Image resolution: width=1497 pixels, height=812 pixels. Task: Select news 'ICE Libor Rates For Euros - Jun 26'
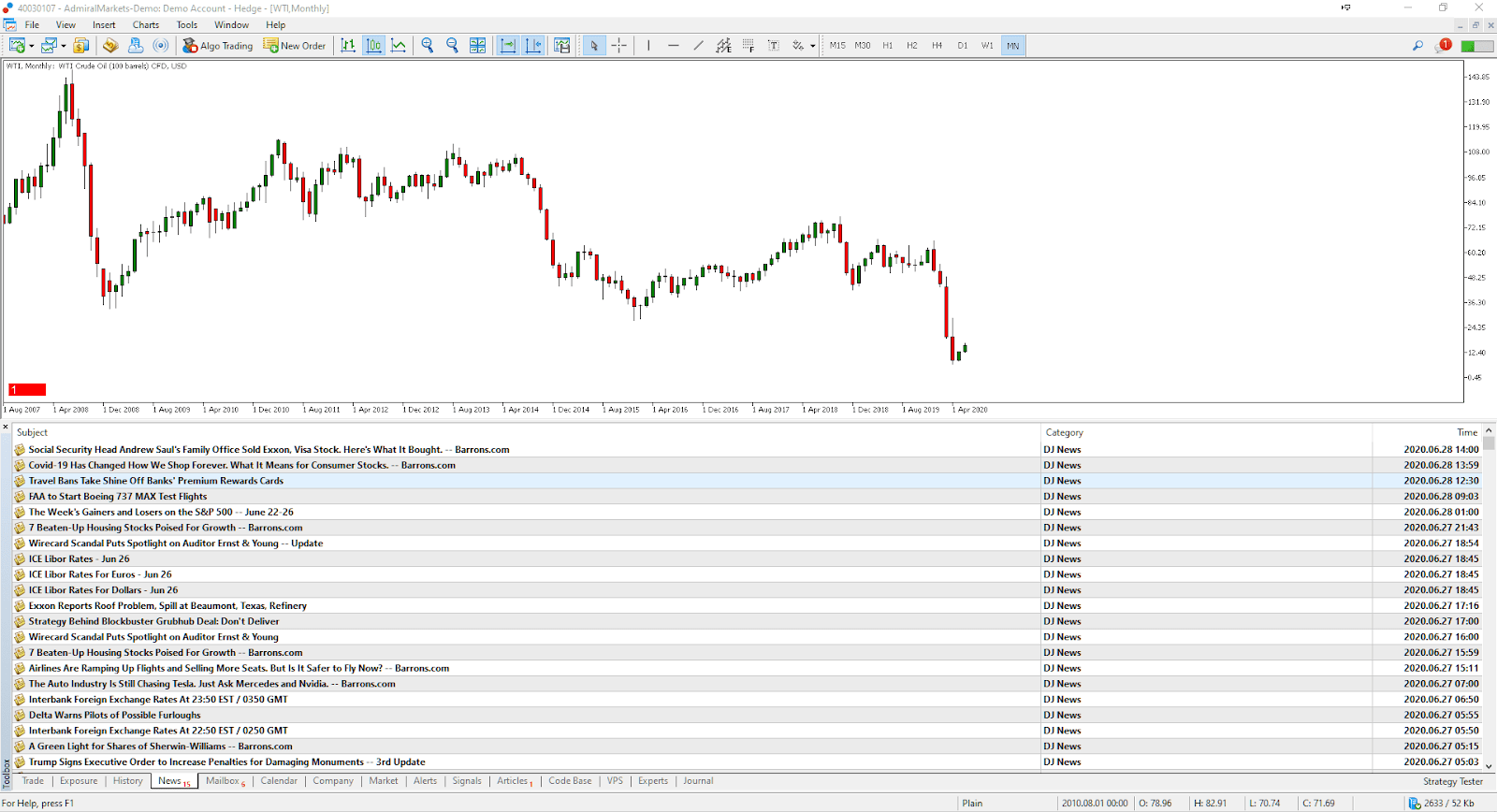click(100, 574)
